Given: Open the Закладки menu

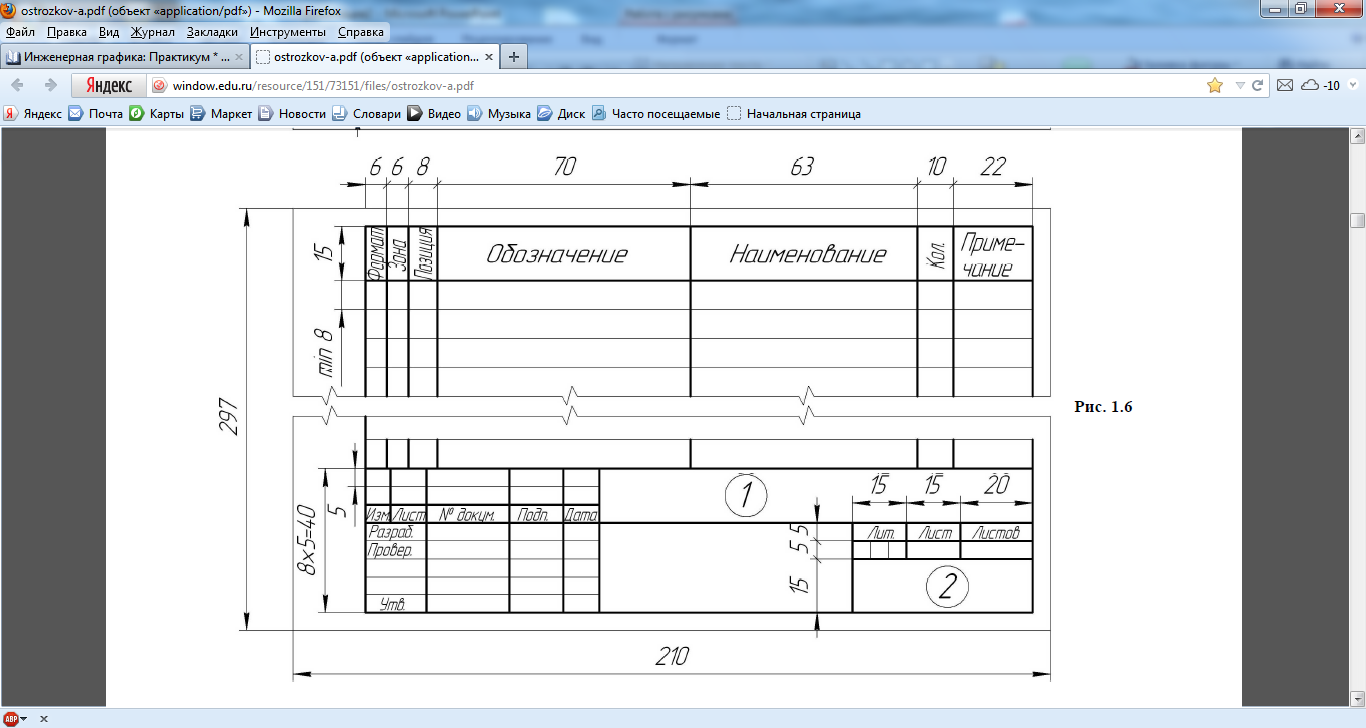Looking at the screenshot, I should 212,32.
